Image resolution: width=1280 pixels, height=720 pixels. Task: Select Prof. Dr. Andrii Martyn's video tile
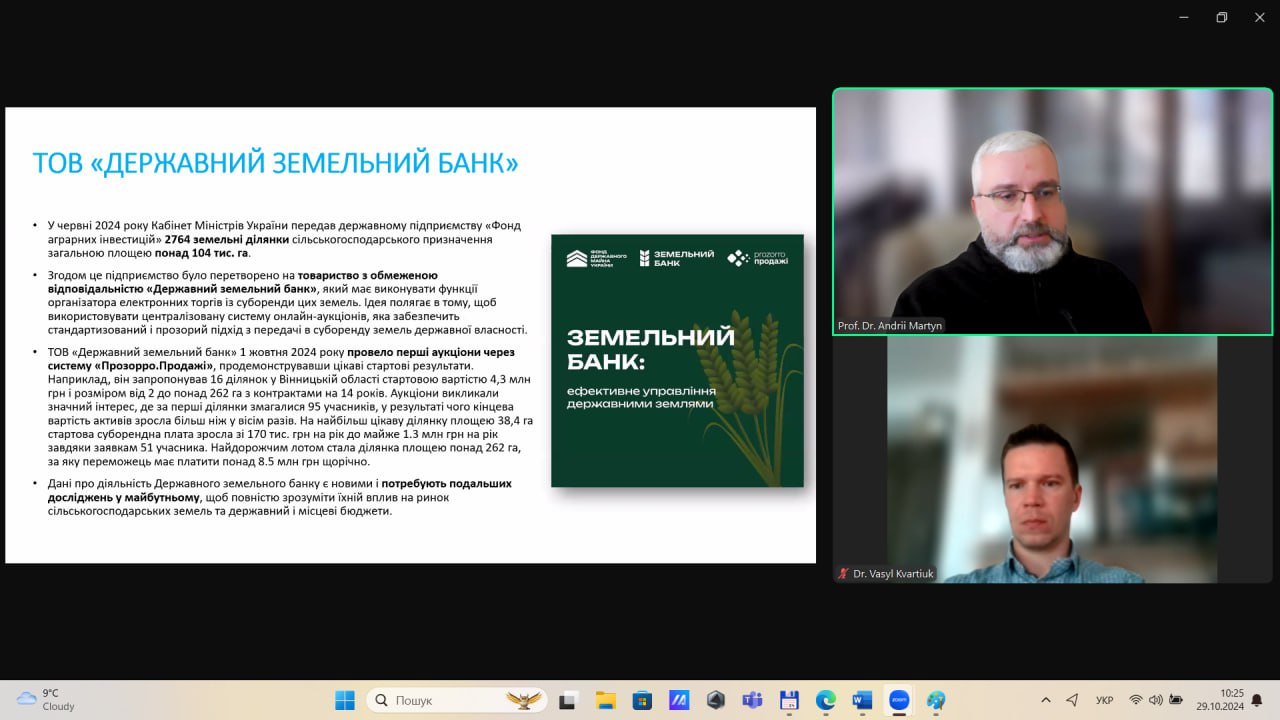(1052, 210)
